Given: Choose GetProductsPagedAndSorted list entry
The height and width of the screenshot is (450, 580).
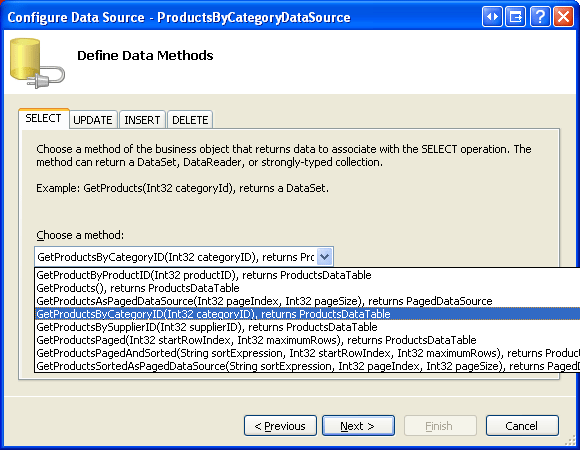Looking at the screenshot, I should point(307,353).
